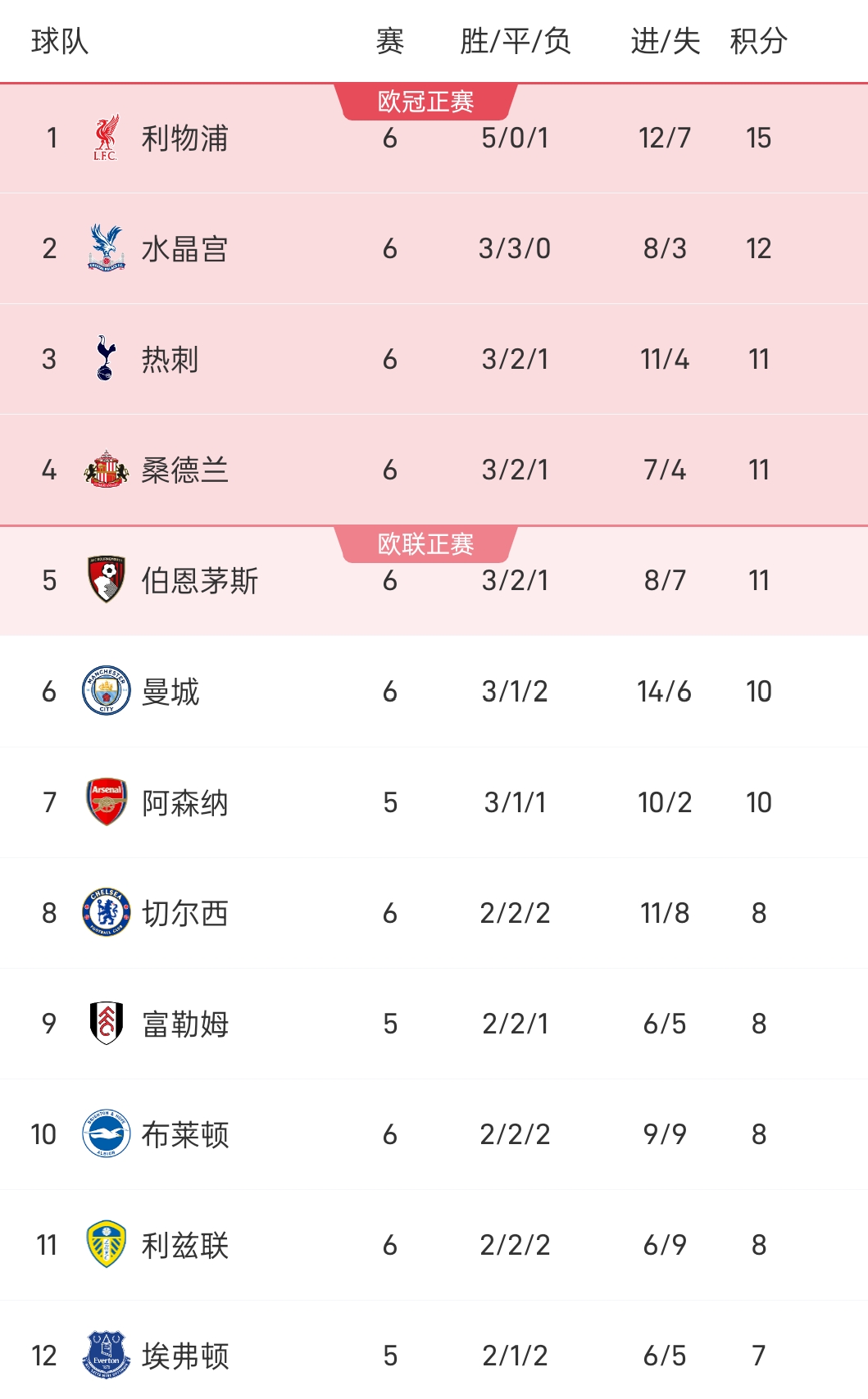Select the 欧联正赛 zone label

point(425,544)
